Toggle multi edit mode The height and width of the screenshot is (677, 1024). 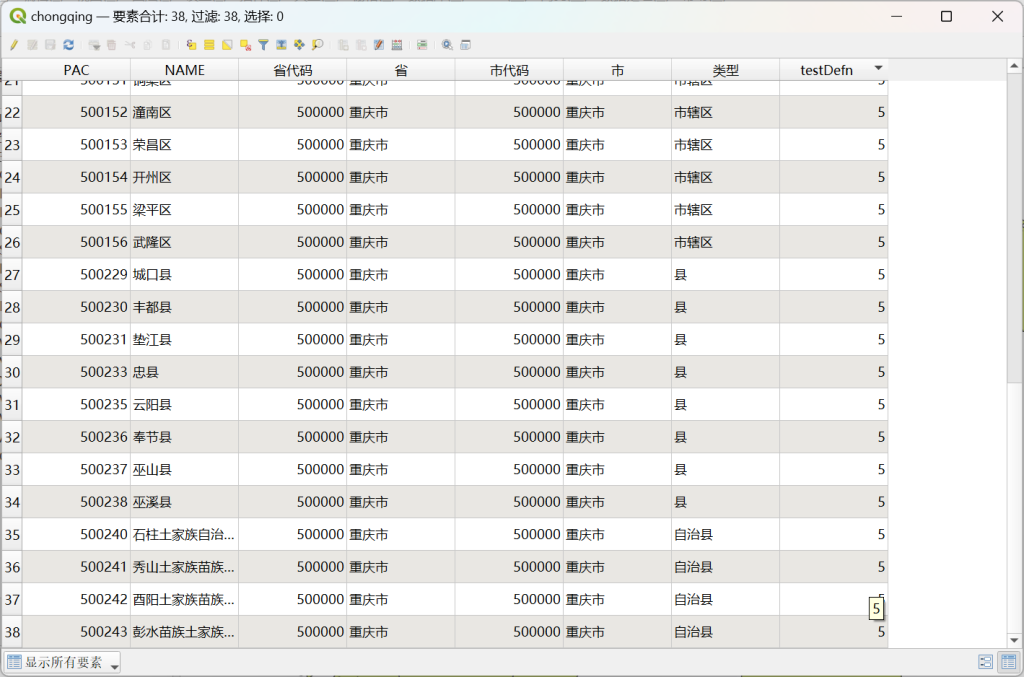point(32,45)
